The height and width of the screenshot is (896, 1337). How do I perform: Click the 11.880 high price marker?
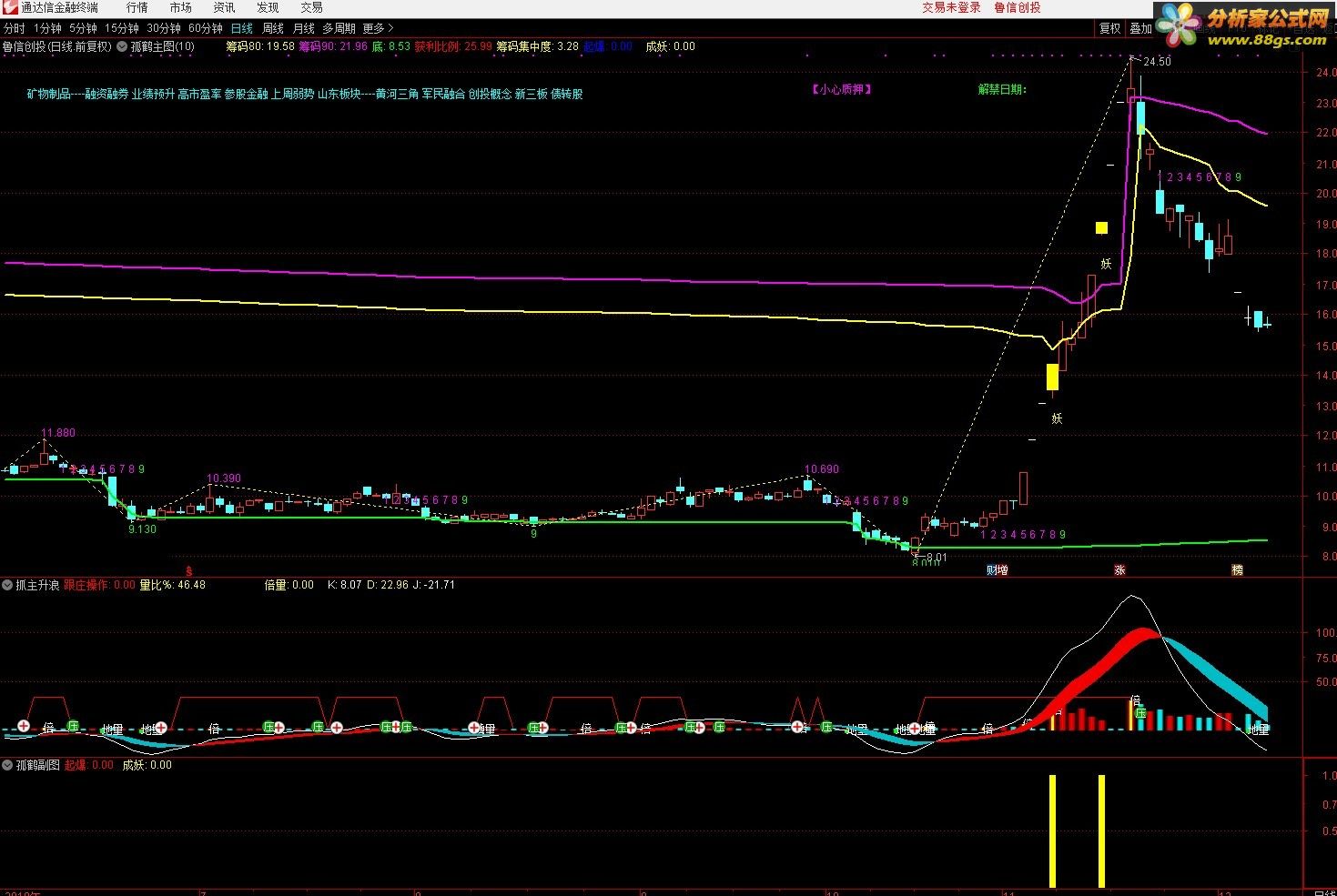point(58,433)
